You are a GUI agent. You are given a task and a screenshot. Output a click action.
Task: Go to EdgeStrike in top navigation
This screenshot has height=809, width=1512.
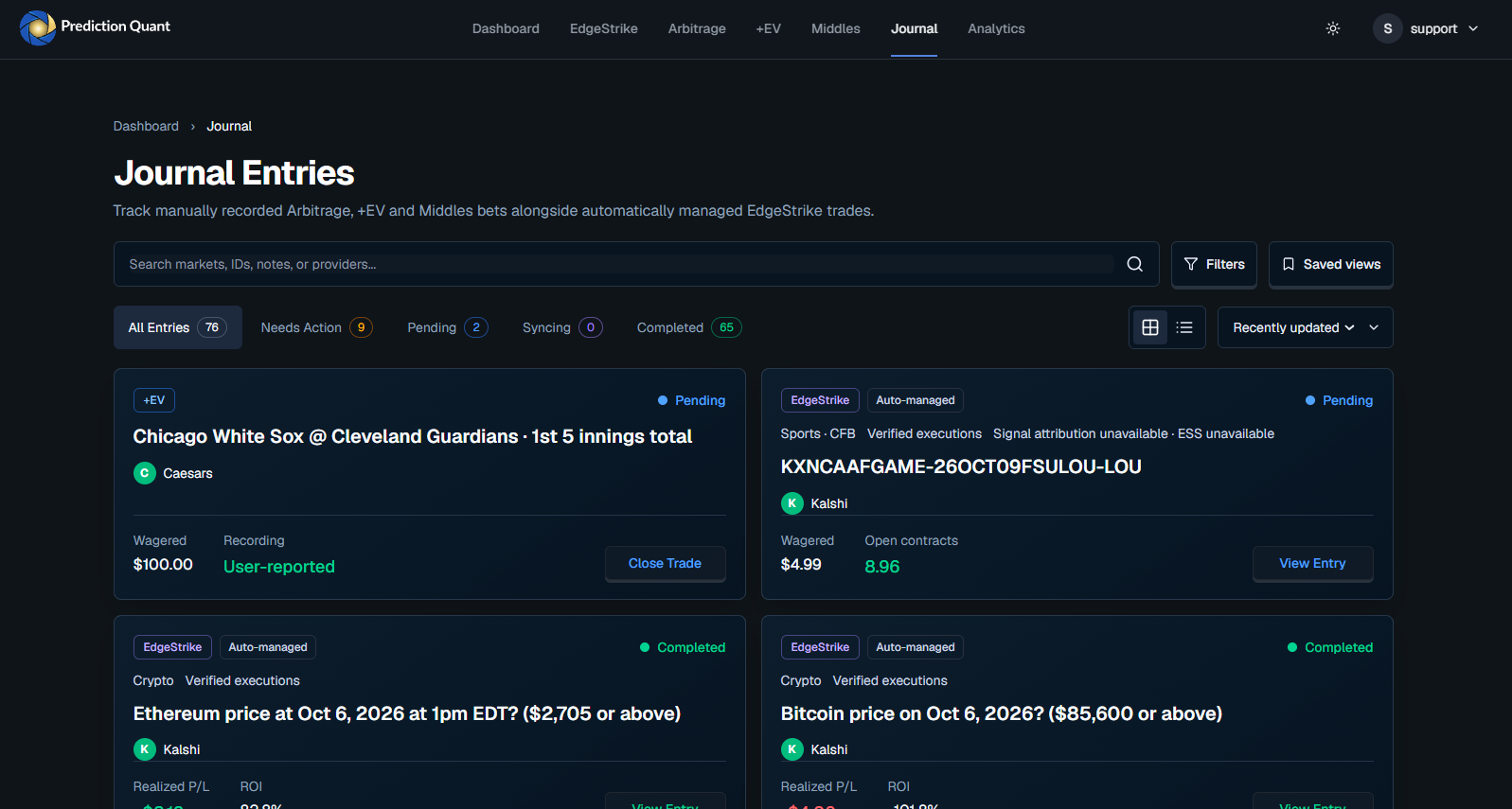point(604,28)
